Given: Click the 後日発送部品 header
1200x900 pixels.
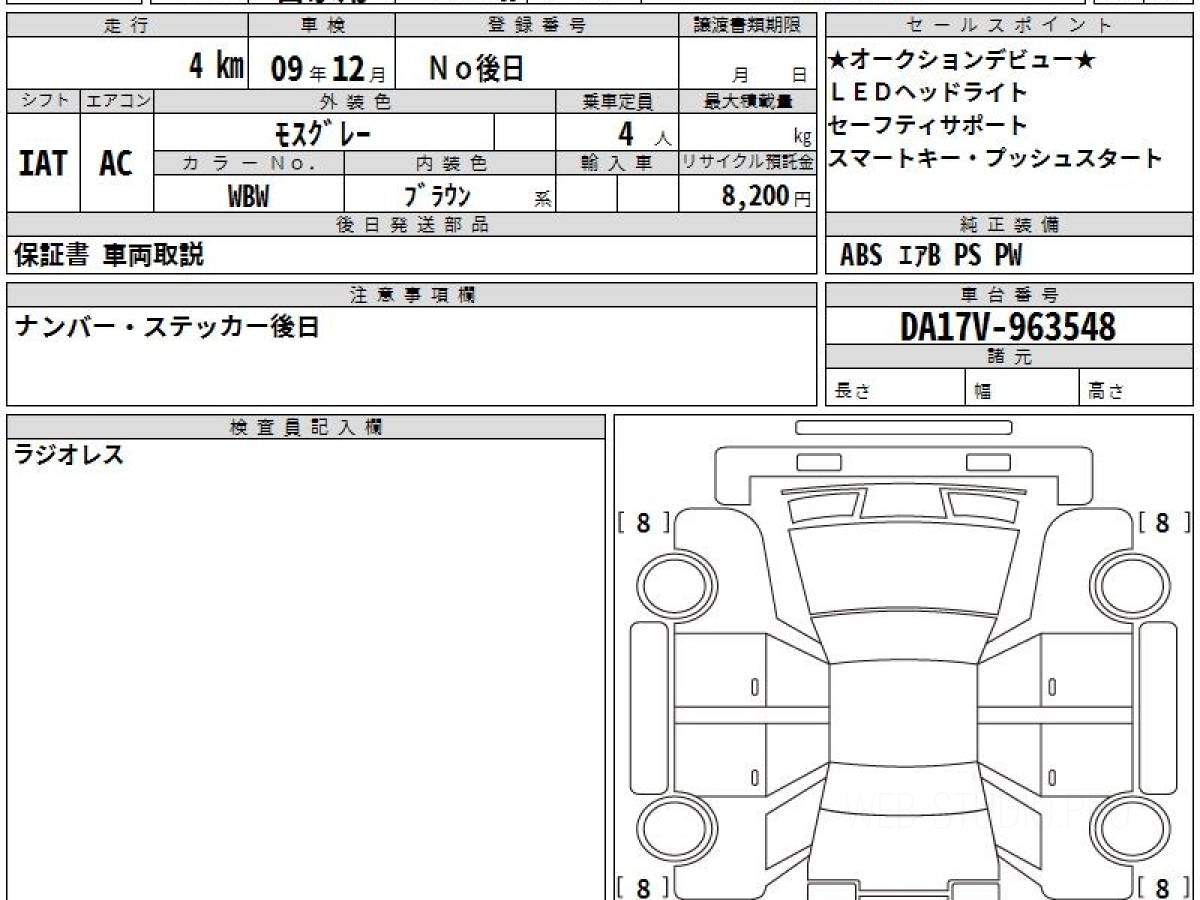Looking at the screenshot, I should click(x=412, y=225).
